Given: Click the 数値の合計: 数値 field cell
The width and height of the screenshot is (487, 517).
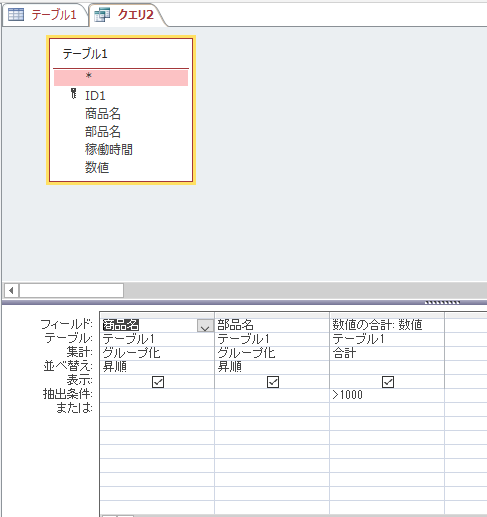Looking at the screenshot, I should pyautogui.click(x=387, y=325).
